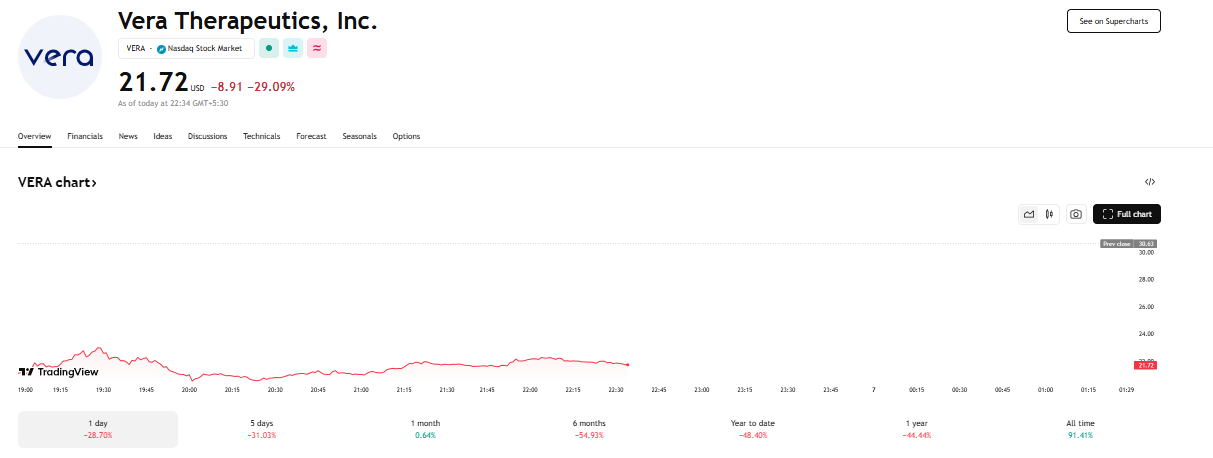
Task: Select the 6 months range
Action: (x=589, y=429)
